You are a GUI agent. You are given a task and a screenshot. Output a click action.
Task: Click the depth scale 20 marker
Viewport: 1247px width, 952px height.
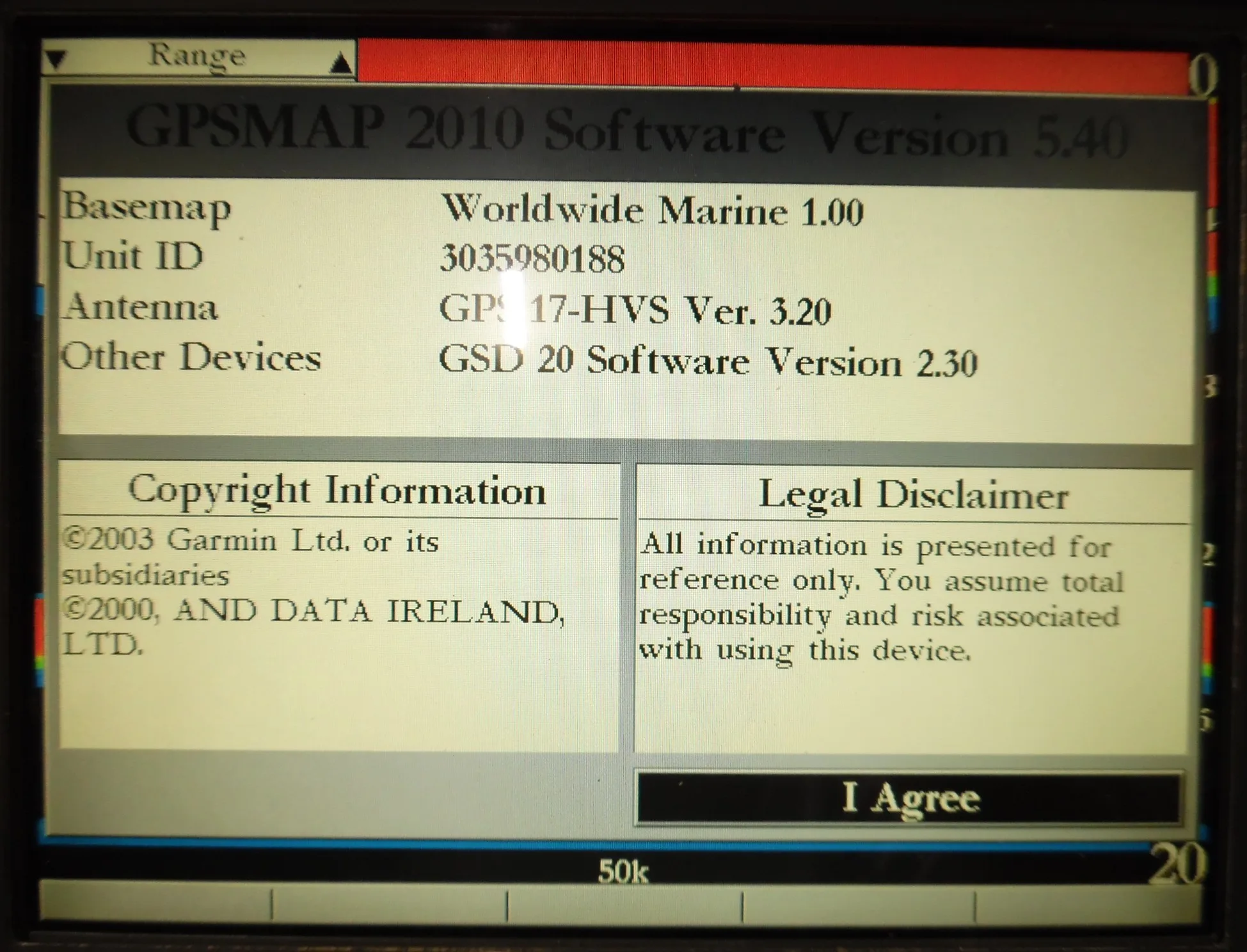click(x=1178, y=864)
